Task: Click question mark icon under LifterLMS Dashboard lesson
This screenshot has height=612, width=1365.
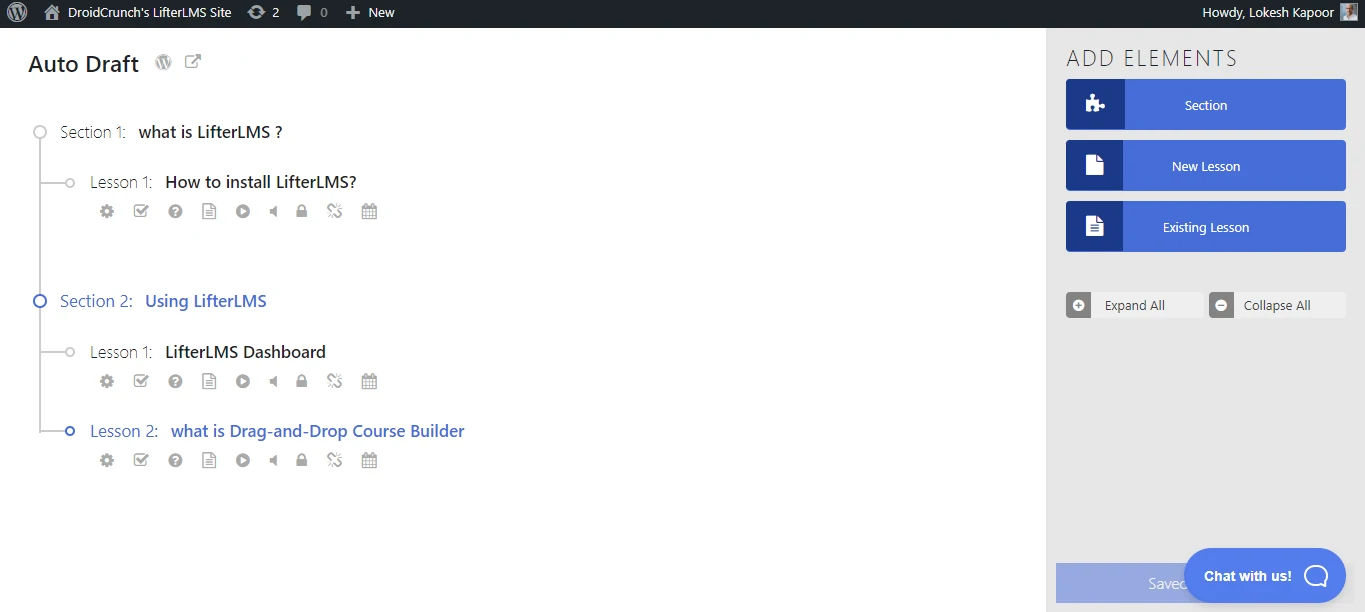Action: click(175, 381)
